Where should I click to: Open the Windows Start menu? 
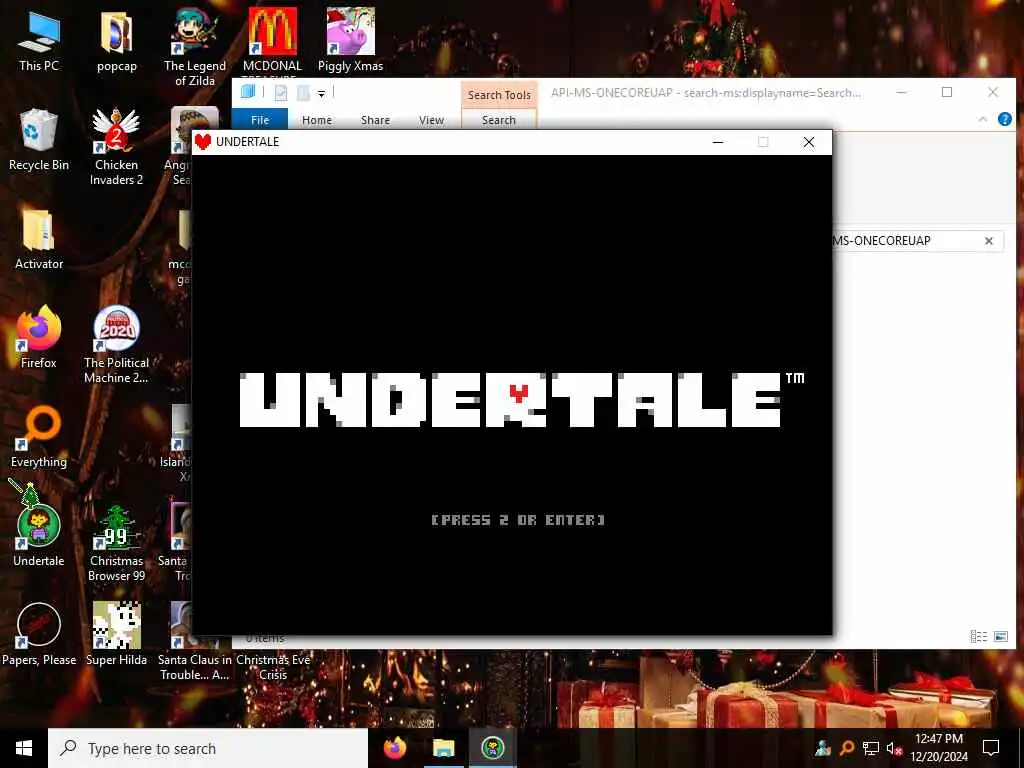[24, 748]
